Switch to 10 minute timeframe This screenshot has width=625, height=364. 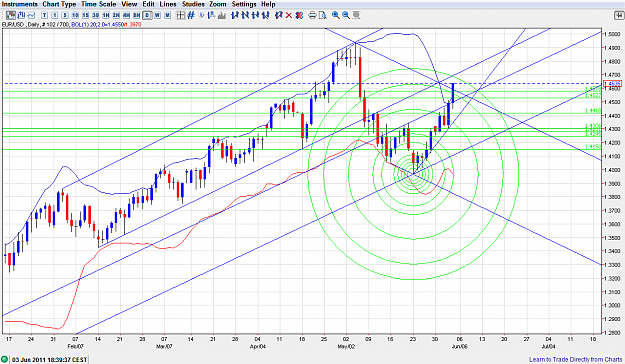pos(75,15)
